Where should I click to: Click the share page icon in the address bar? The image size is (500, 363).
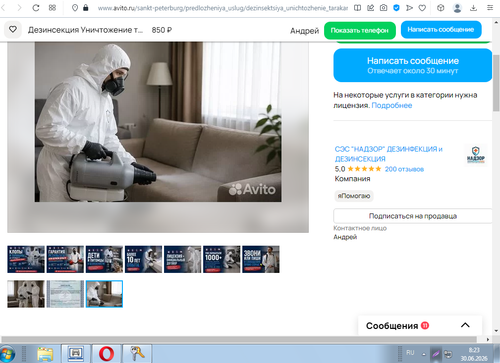370,8
